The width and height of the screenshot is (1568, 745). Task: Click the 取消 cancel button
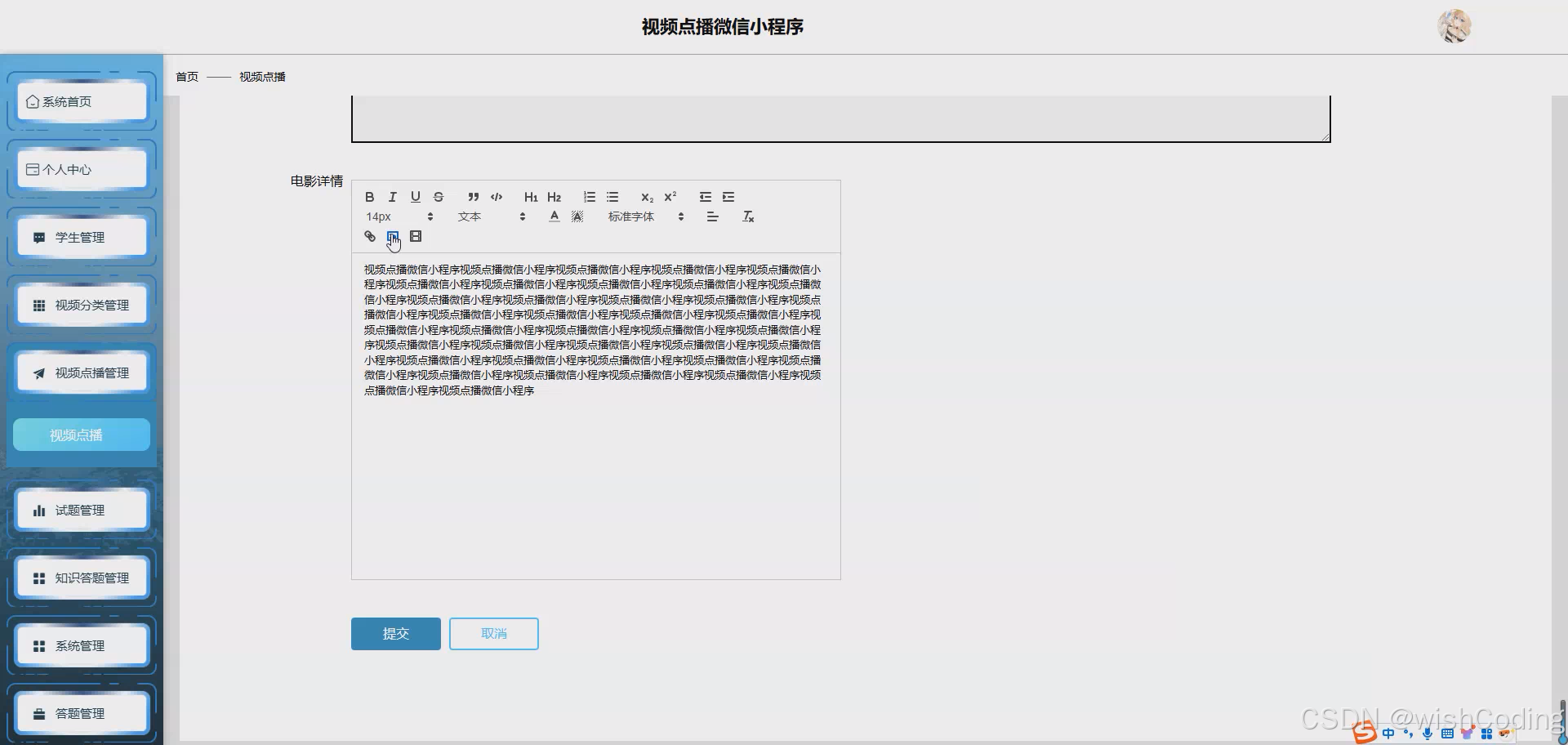point(494,634)
